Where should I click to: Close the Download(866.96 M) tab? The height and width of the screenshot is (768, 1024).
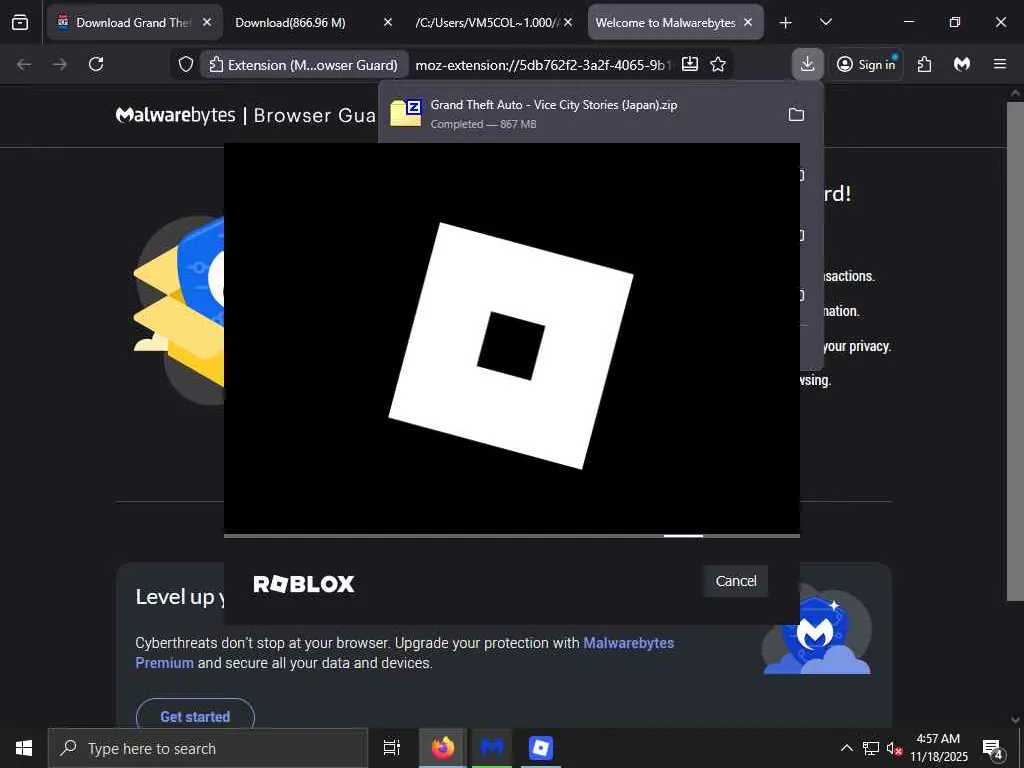click(x=387, y=22)
